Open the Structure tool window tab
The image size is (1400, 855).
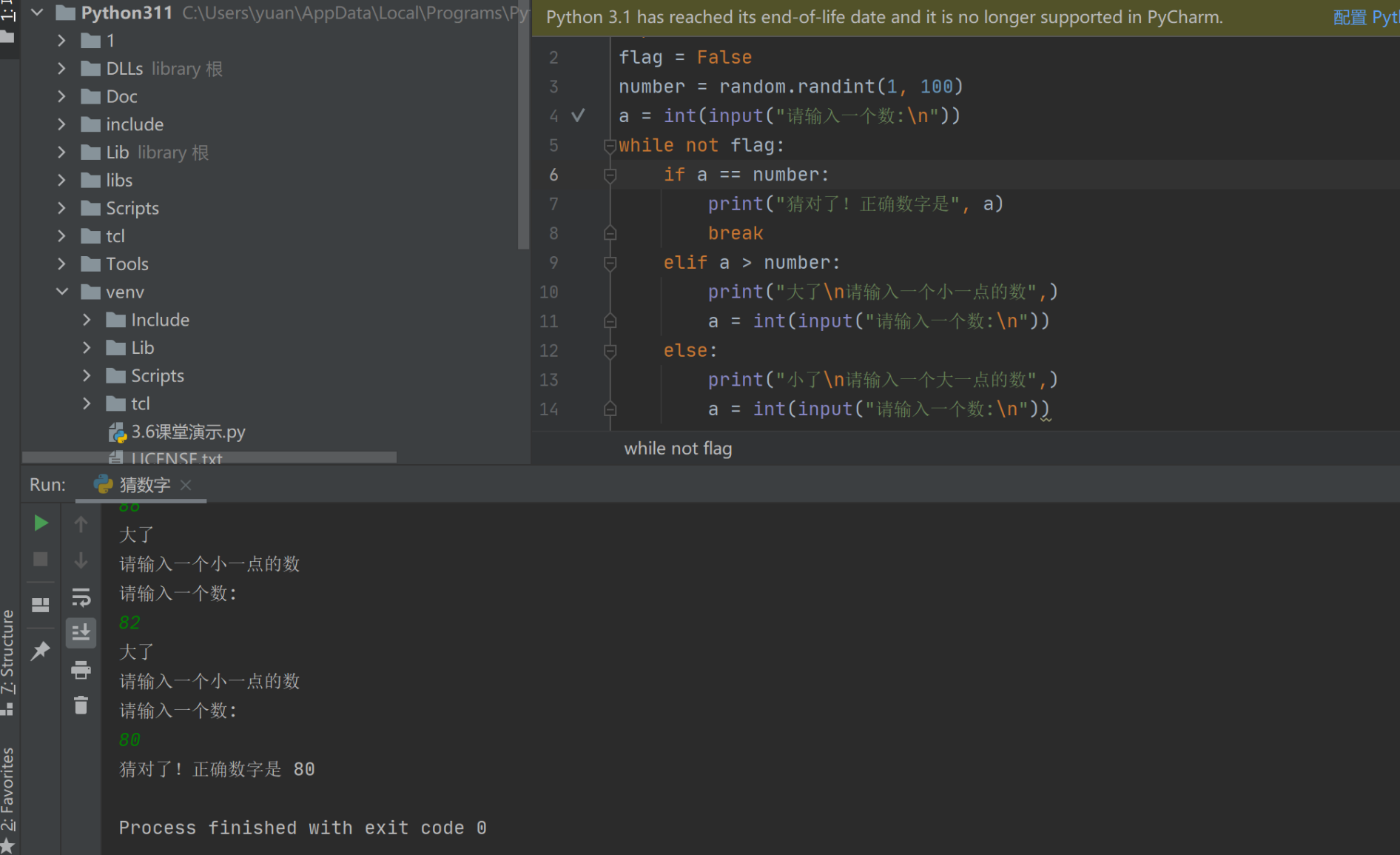(8, 651)
